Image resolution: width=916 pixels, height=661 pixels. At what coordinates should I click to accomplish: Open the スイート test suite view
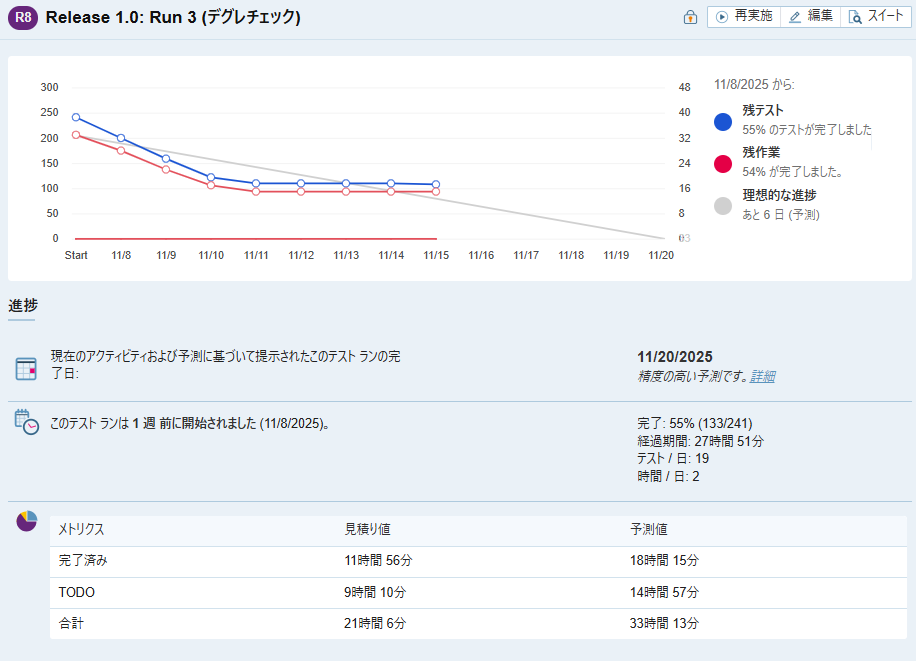(x=876, y=17)
